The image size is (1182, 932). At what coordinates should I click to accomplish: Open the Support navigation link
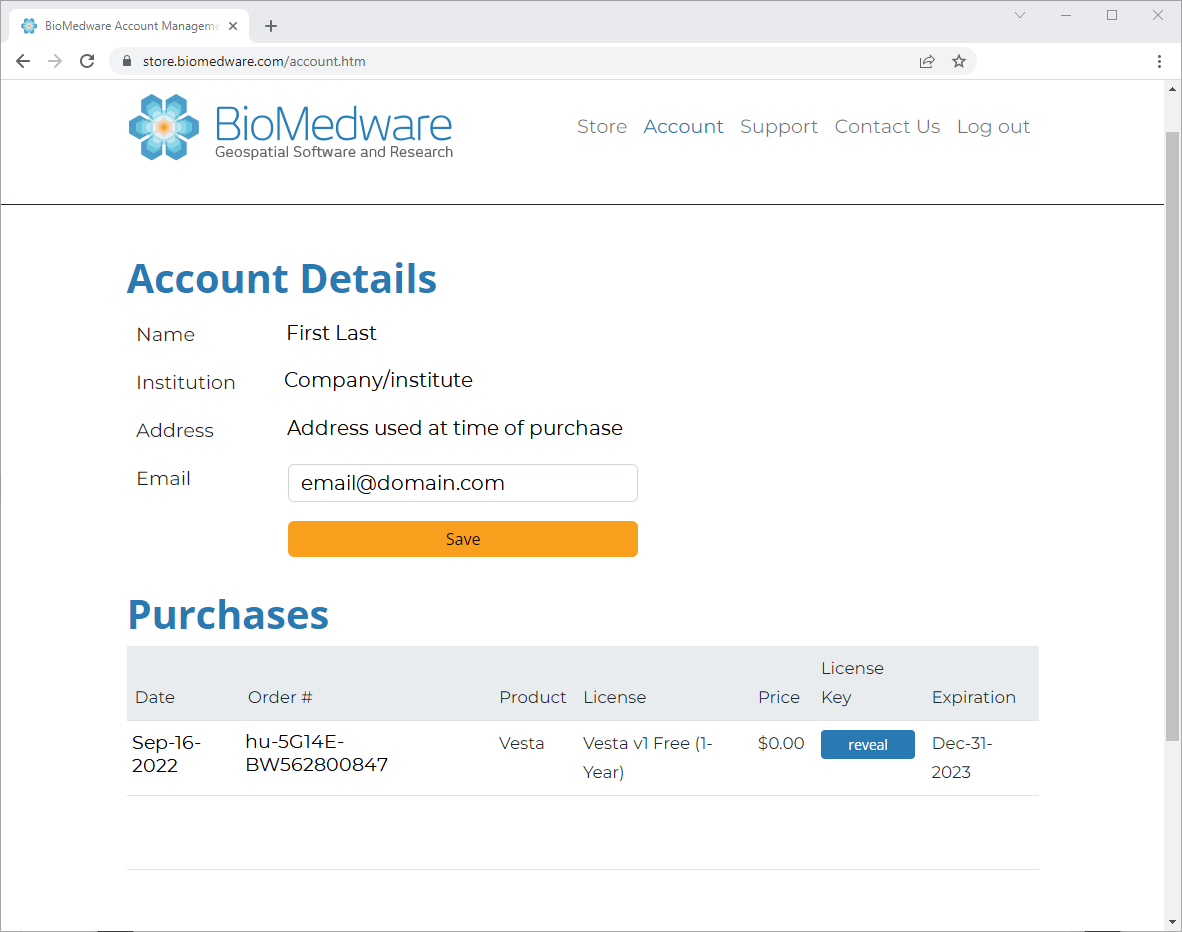click(779, 127)
